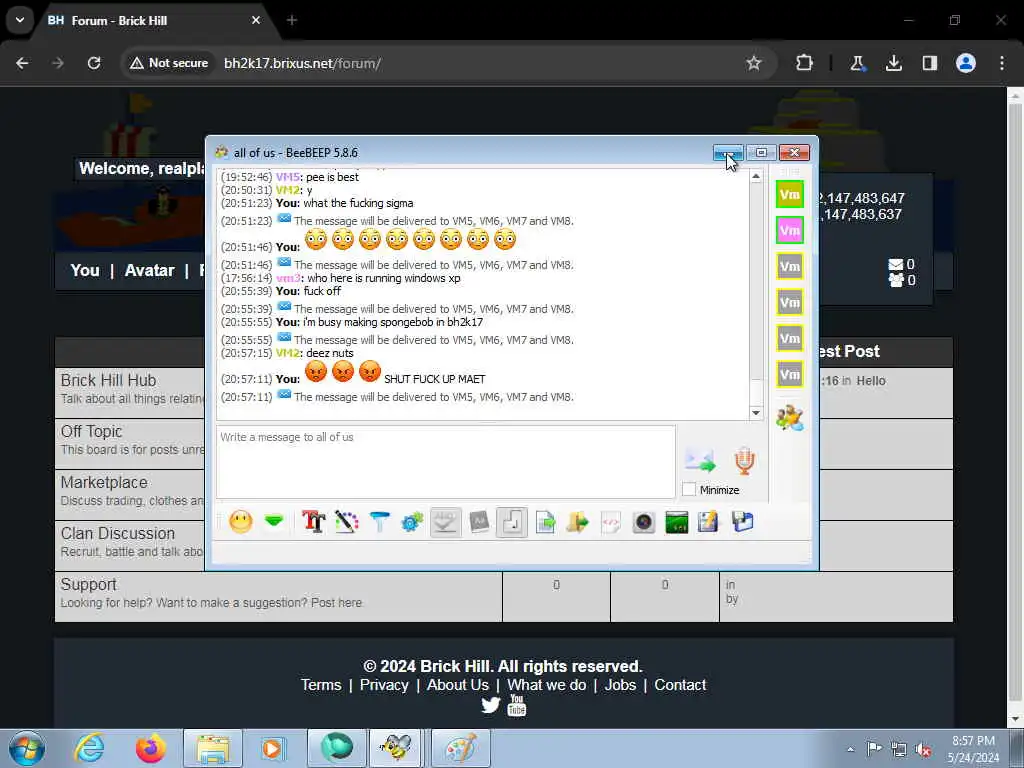Send the message with the envelope arrow icon

(x=700, y=460)
